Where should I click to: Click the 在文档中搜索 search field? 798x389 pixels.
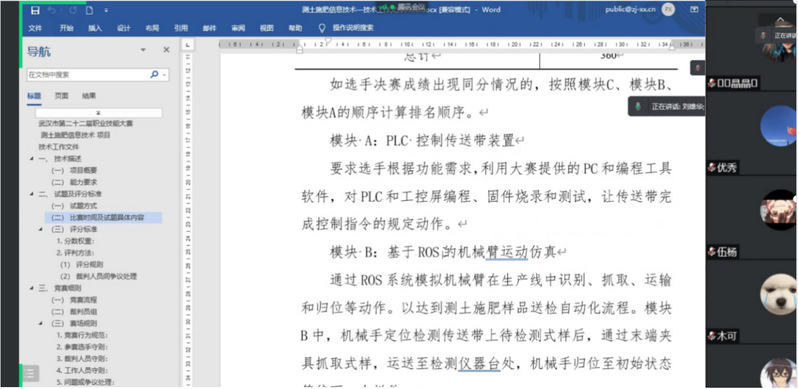pos(88,74)
